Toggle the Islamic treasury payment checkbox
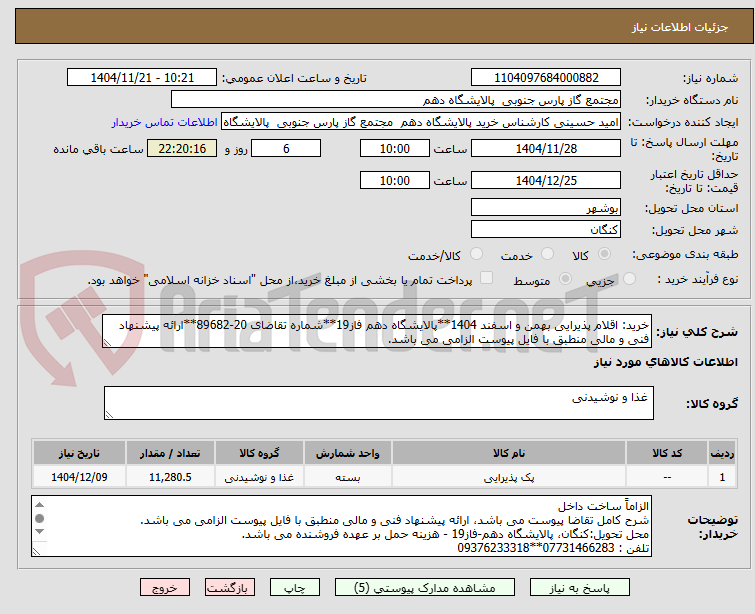Viewport: 755px width, 614px height. (487, 278)
